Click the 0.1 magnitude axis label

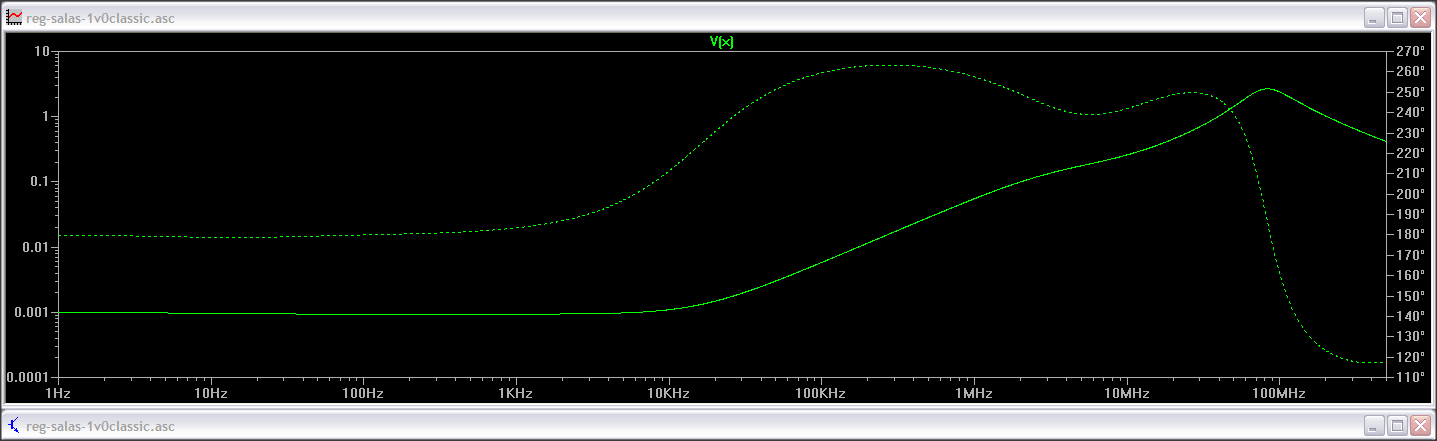pos(40,182)
